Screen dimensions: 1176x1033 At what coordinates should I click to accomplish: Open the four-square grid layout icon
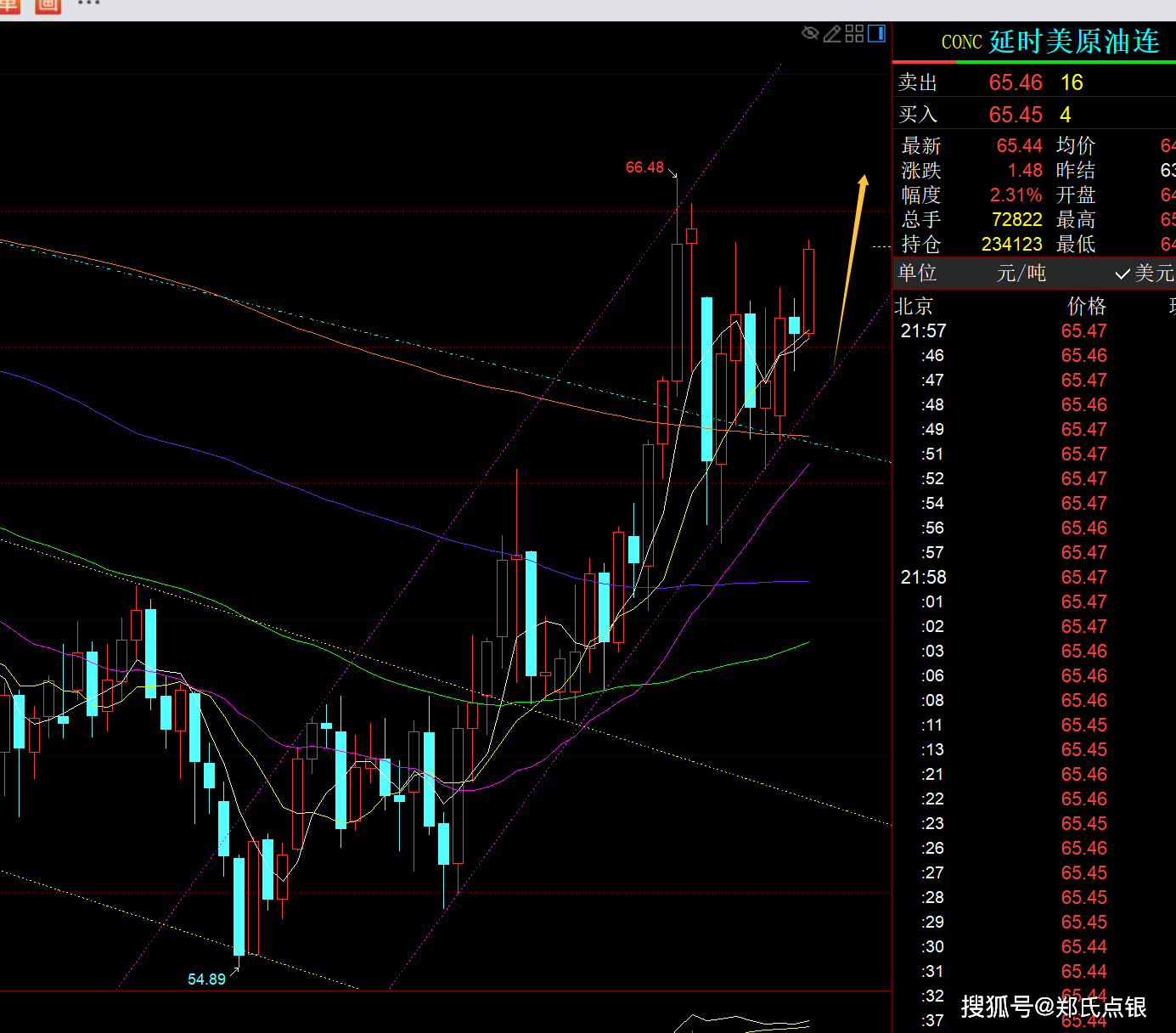(854, 33)
